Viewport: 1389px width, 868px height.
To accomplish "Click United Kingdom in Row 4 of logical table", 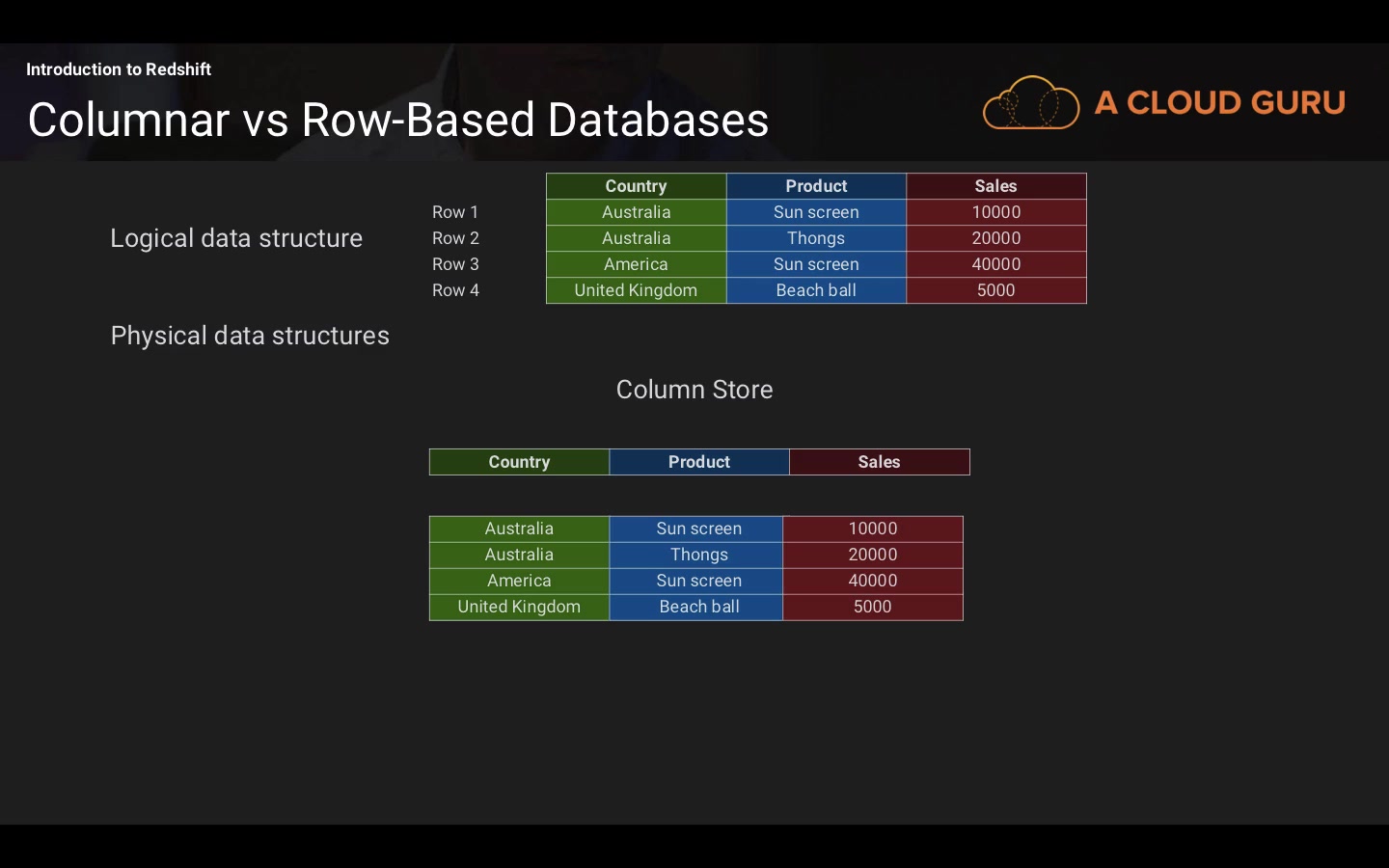I will click(637, 290).
